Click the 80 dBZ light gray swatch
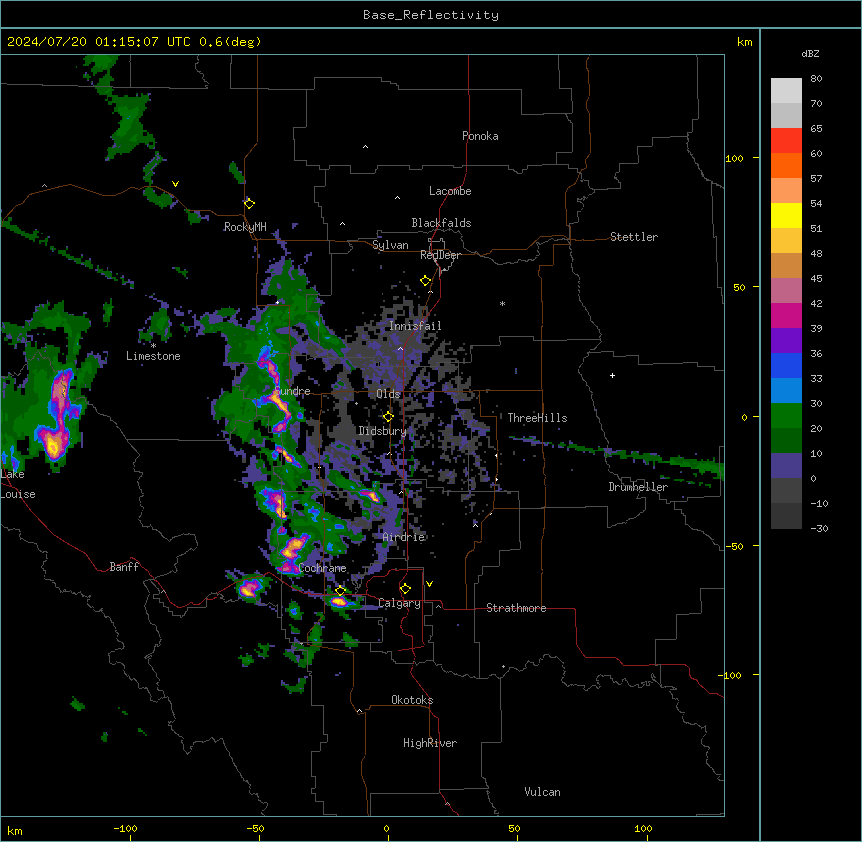The height and width of the screenshot is (842, 862). click(786, 91)
